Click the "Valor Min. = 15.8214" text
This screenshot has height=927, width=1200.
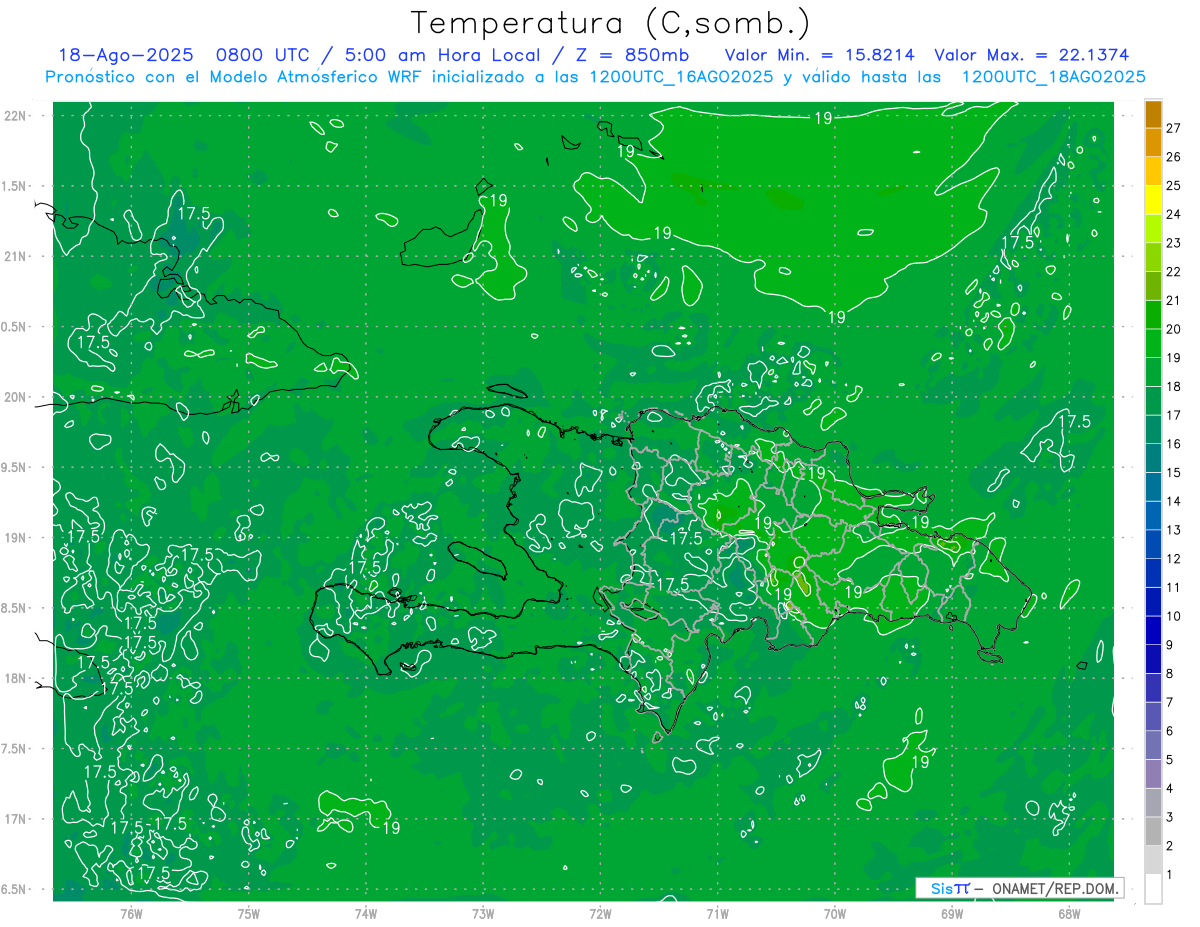[818, 55]
